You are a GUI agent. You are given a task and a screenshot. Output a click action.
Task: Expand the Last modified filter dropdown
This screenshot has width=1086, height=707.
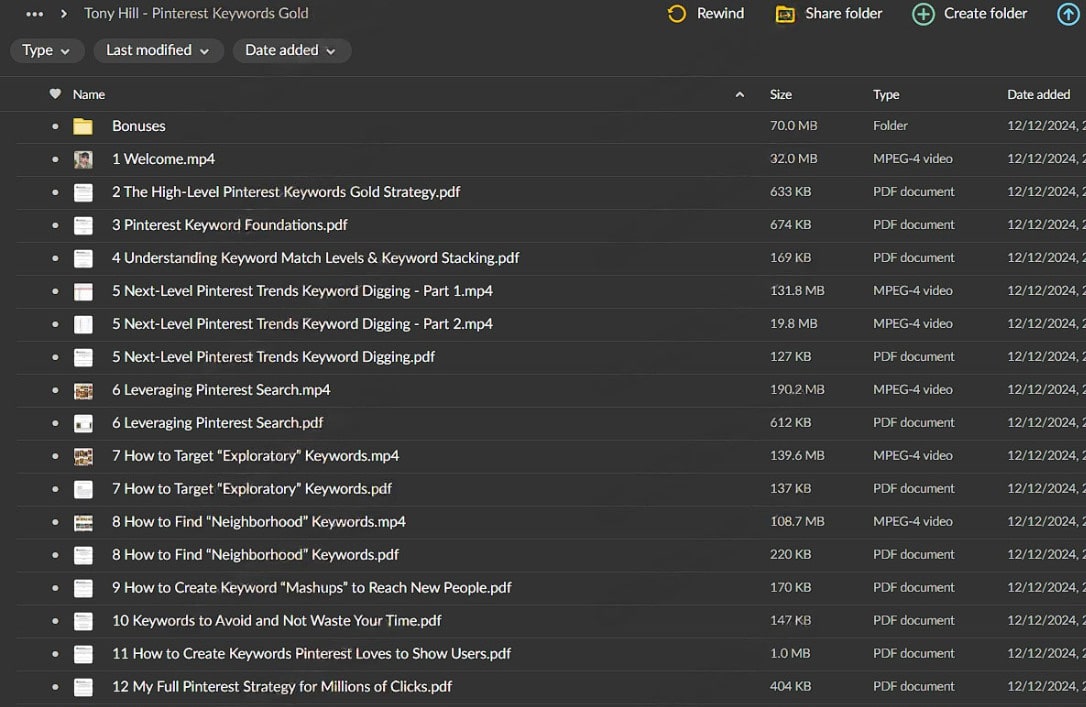[157, 51]
